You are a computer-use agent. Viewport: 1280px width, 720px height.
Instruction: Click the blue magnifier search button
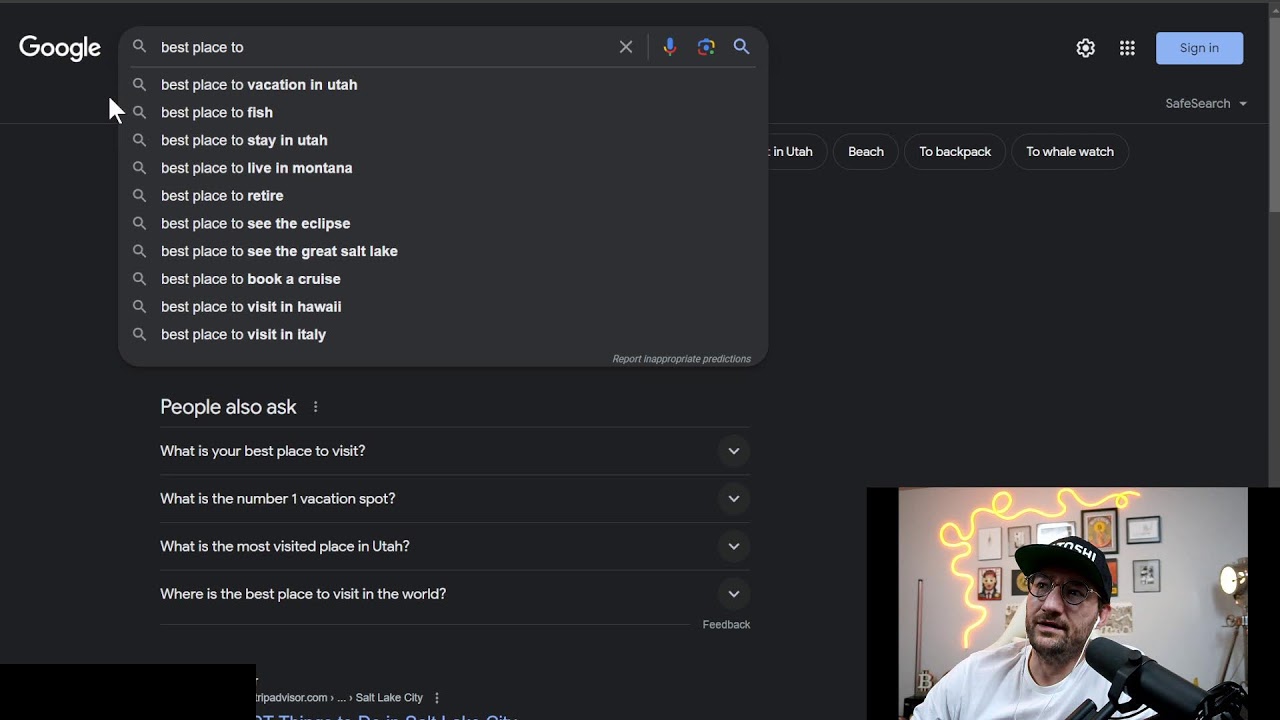tap(741, 47)
